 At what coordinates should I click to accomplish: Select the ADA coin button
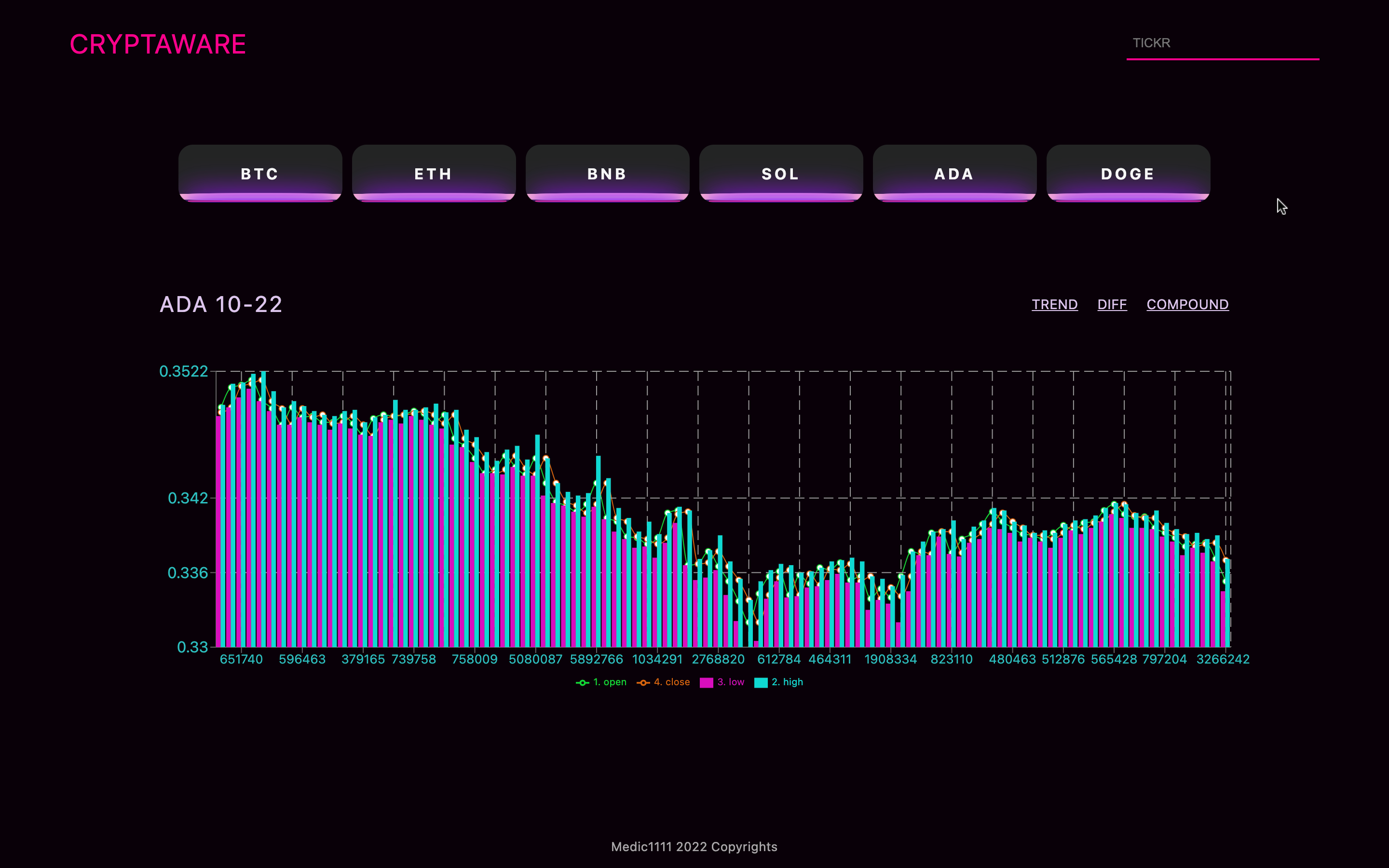click(x=954, y=174)
